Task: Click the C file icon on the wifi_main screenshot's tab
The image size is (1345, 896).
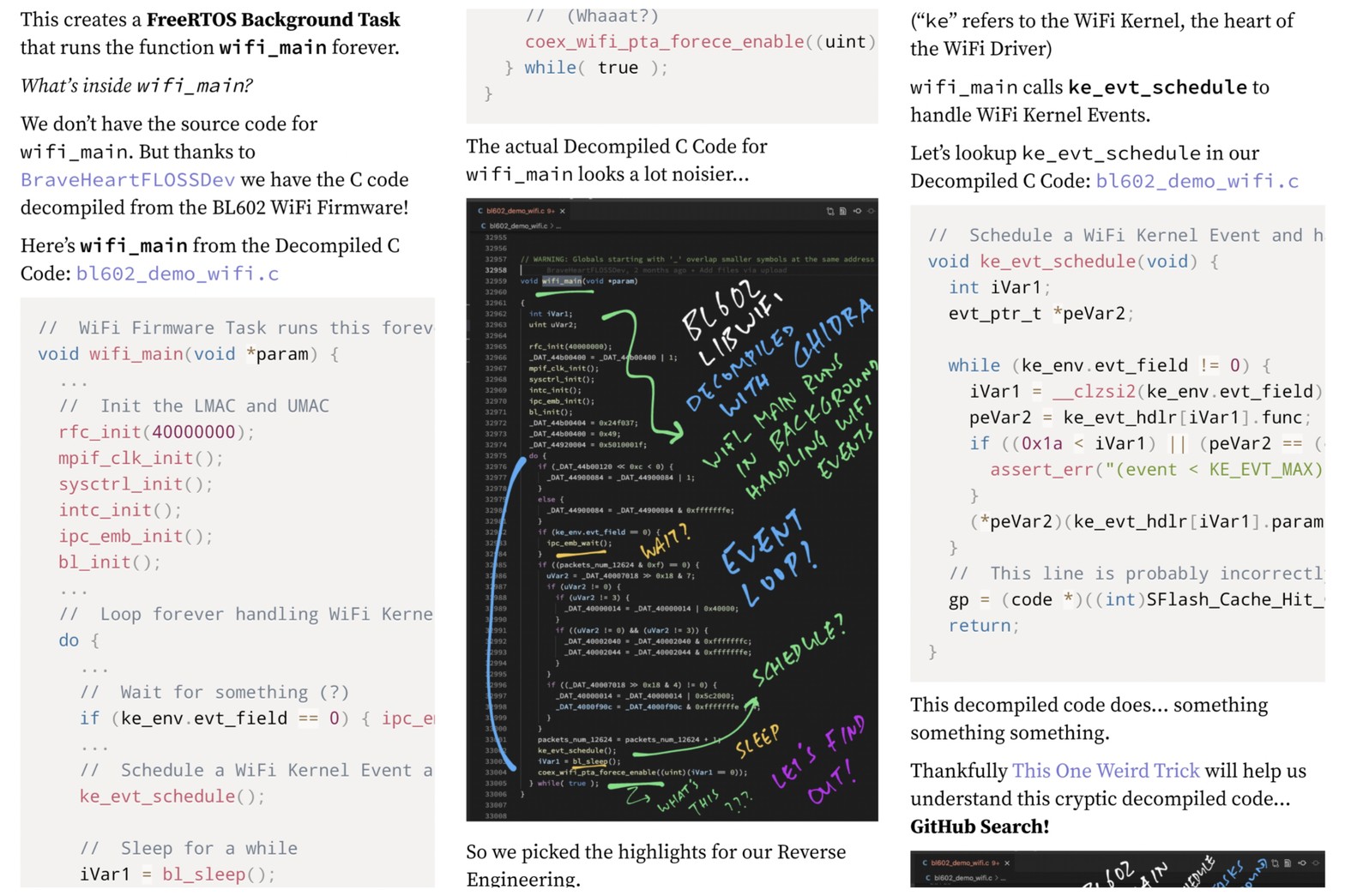Action: tap(480, 211)
